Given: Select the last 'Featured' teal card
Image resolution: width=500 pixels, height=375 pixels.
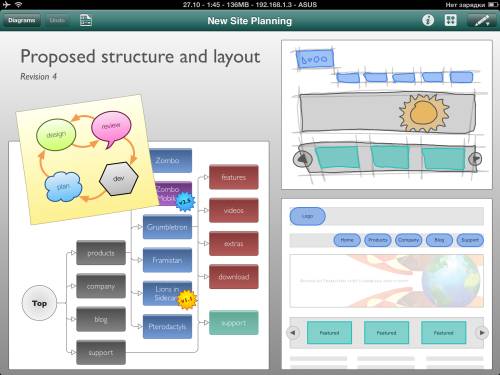Looking at the screenshot, I should click(x=444, y=332).
